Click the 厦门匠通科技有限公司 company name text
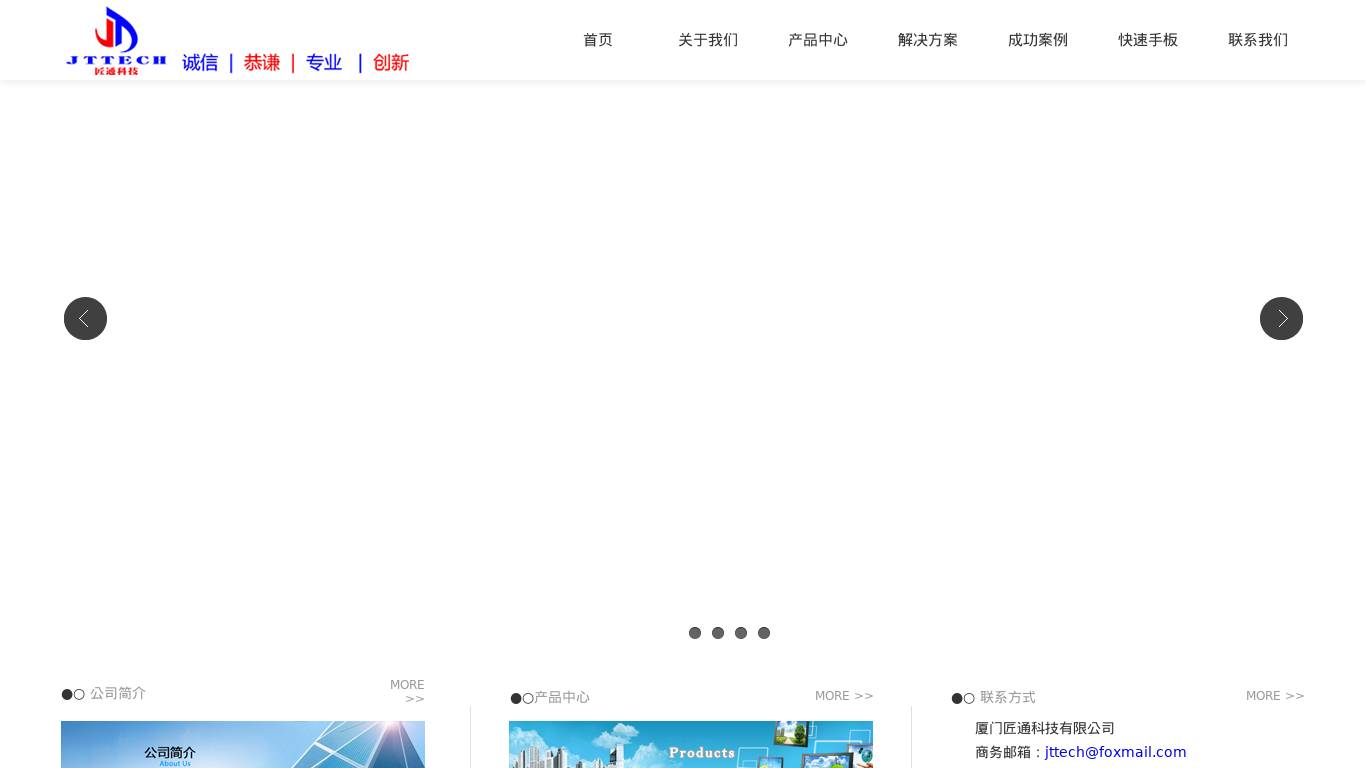Screen dimensions: 1366x768 1045,728
